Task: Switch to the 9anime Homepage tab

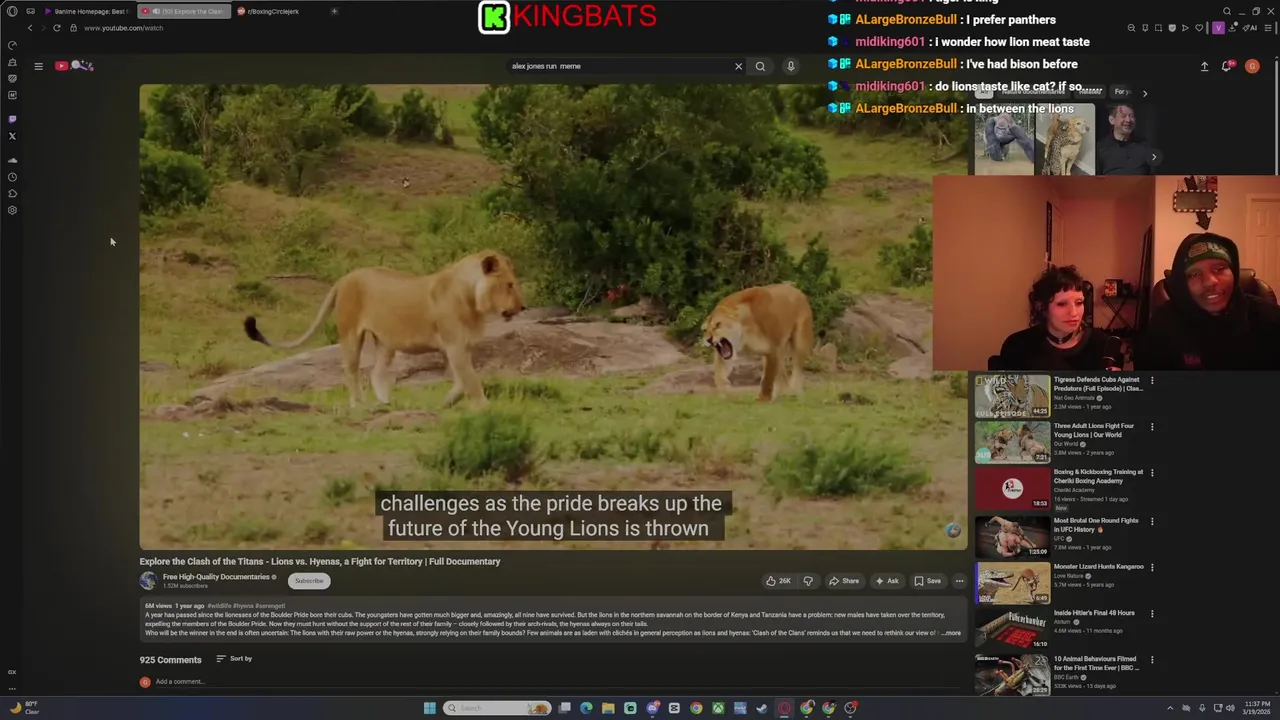Action: pos(86,11)
